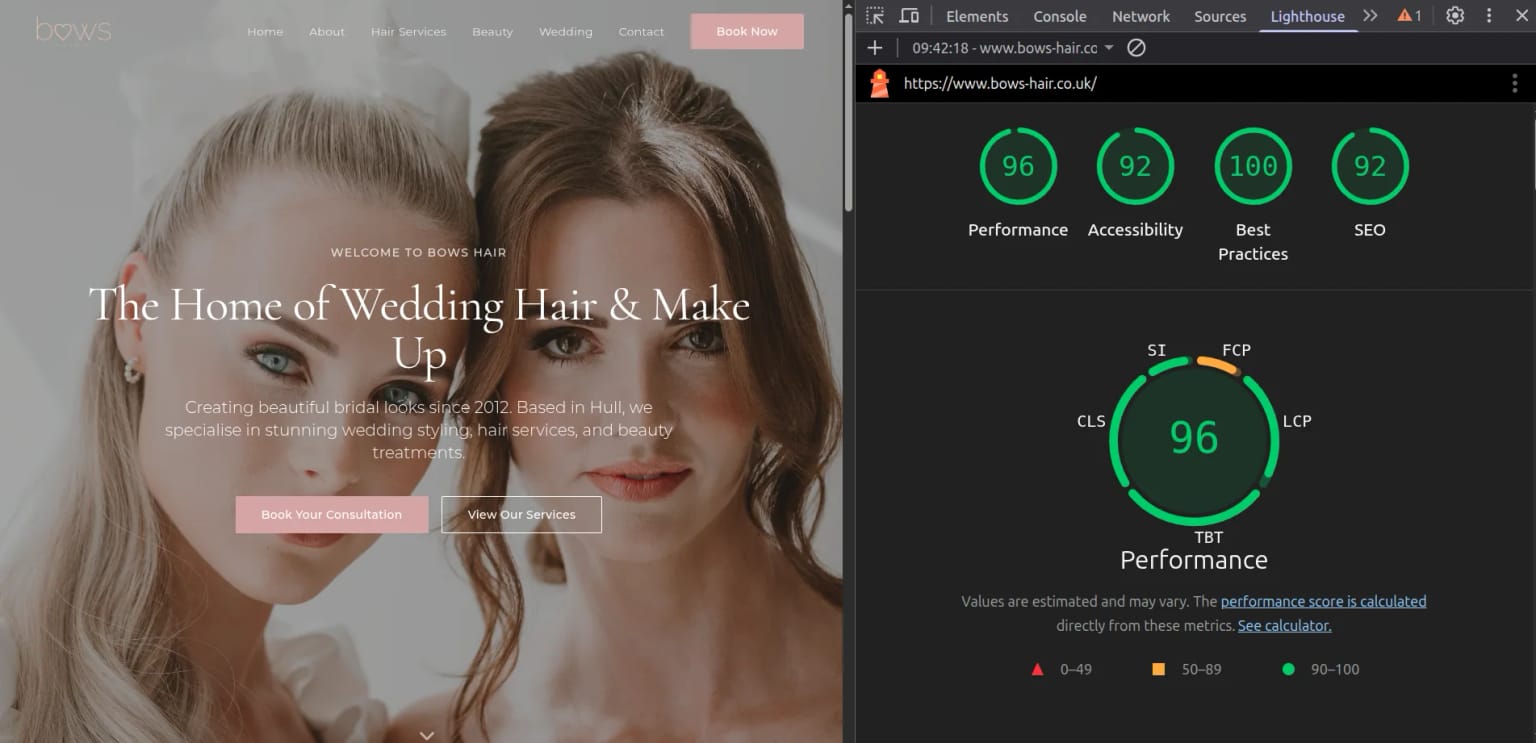Click the new report plus icon

875,48
